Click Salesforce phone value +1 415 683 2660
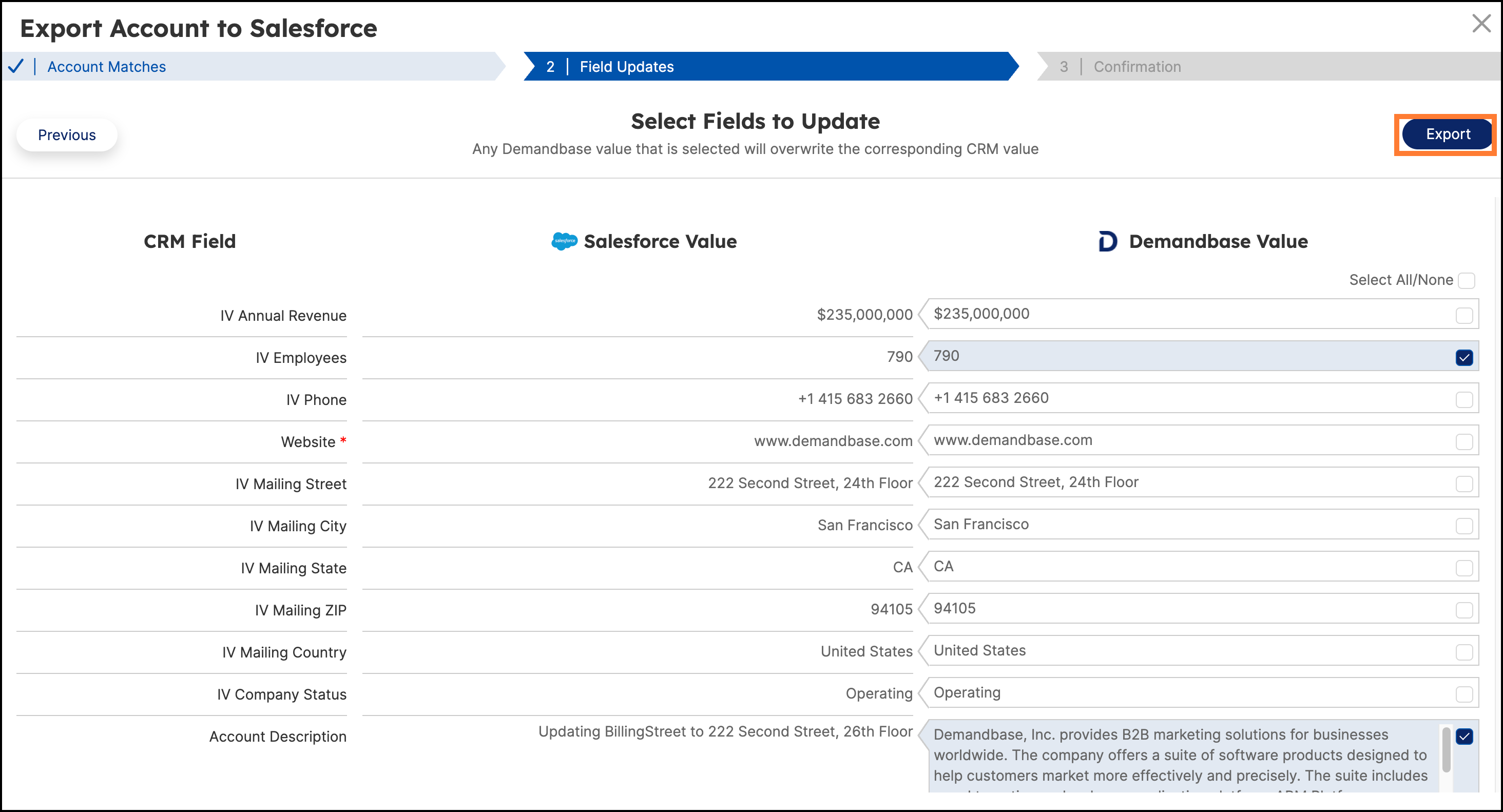 (x=855, y=398)
